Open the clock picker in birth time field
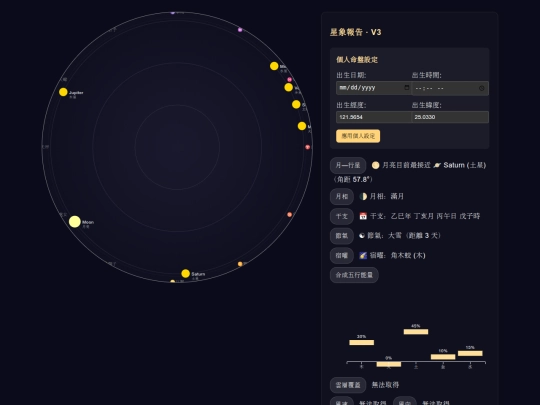 point(481,88)
